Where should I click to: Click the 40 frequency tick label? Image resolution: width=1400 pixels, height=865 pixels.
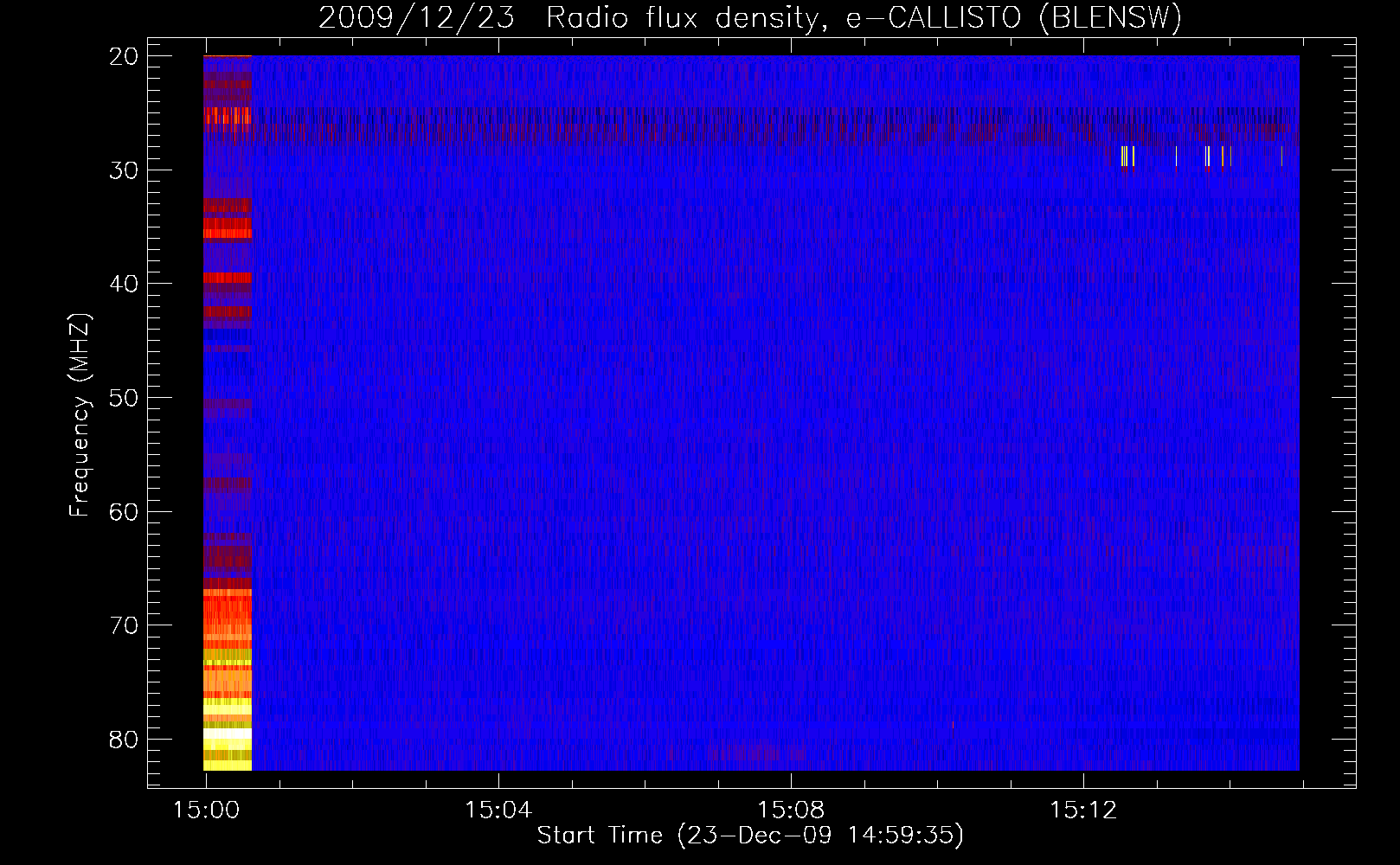pyautogui.click(x=124, y=284)
